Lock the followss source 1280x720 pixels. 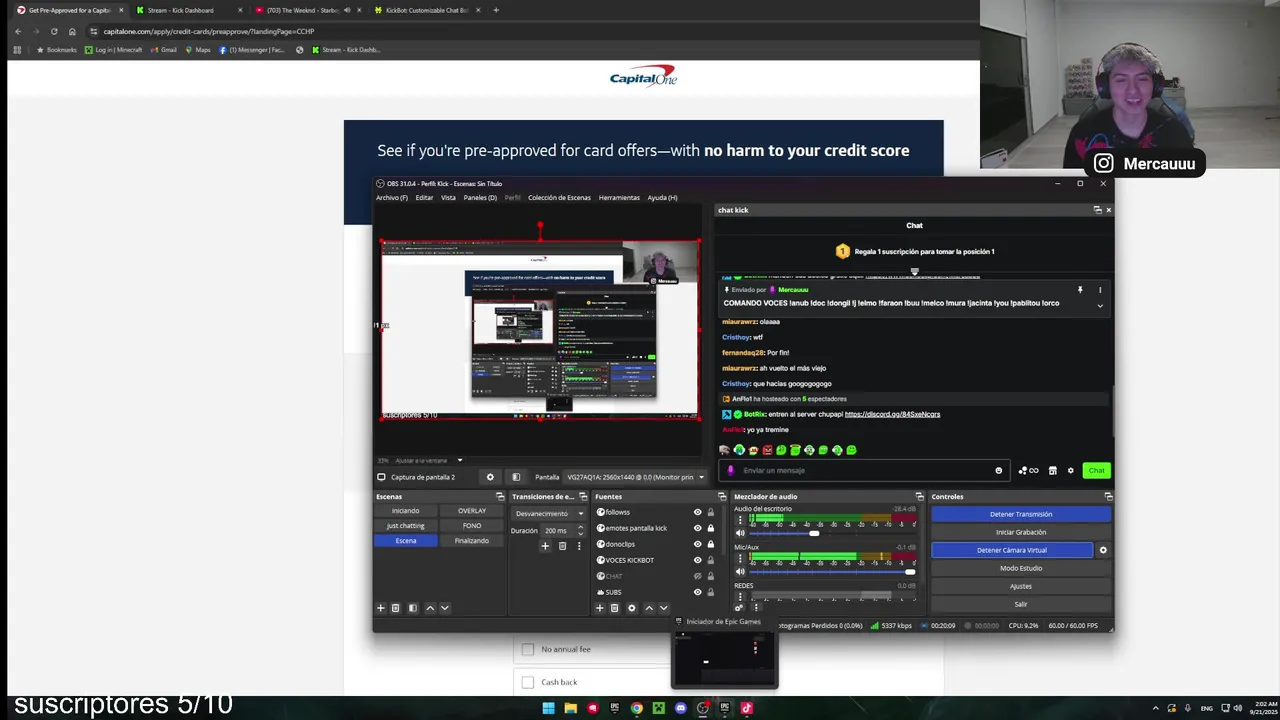tap(711, 512)
